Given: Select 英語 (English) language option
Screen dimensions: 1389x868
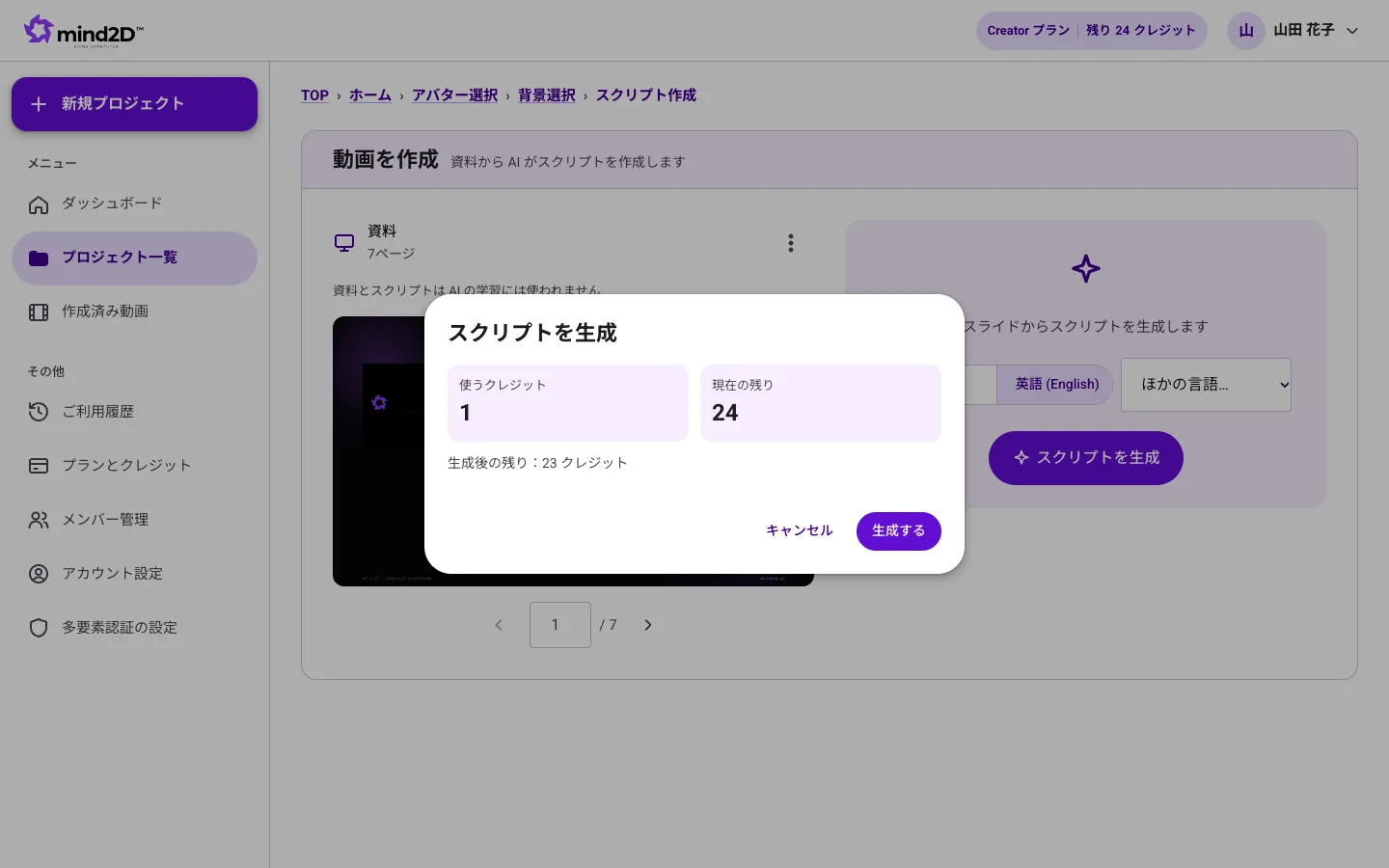Looking at the screenshot, I should 1056,384.
